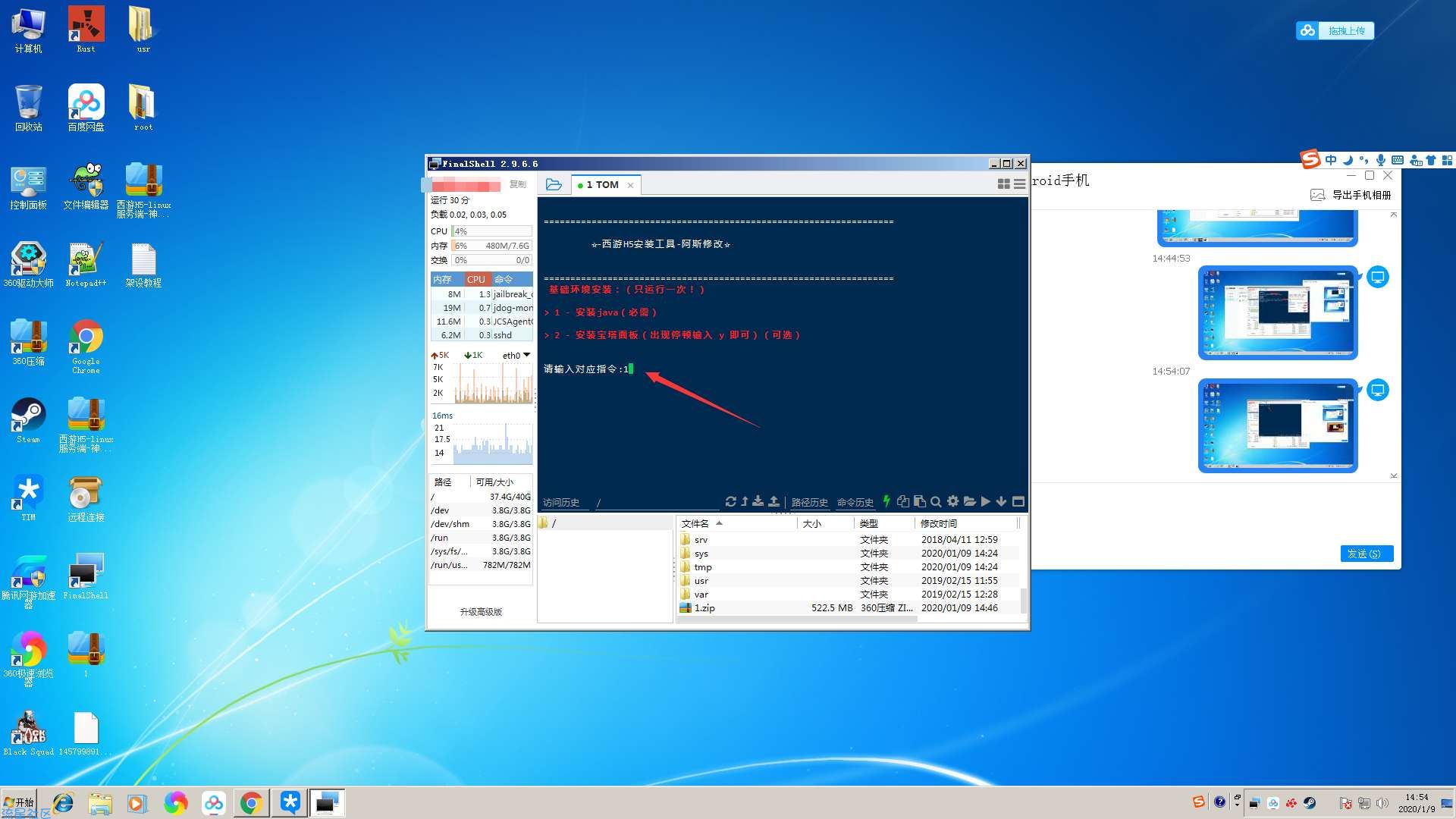Click Sogou microphone voice input icon
The image size is (1456, 819).
(1380, 160)
